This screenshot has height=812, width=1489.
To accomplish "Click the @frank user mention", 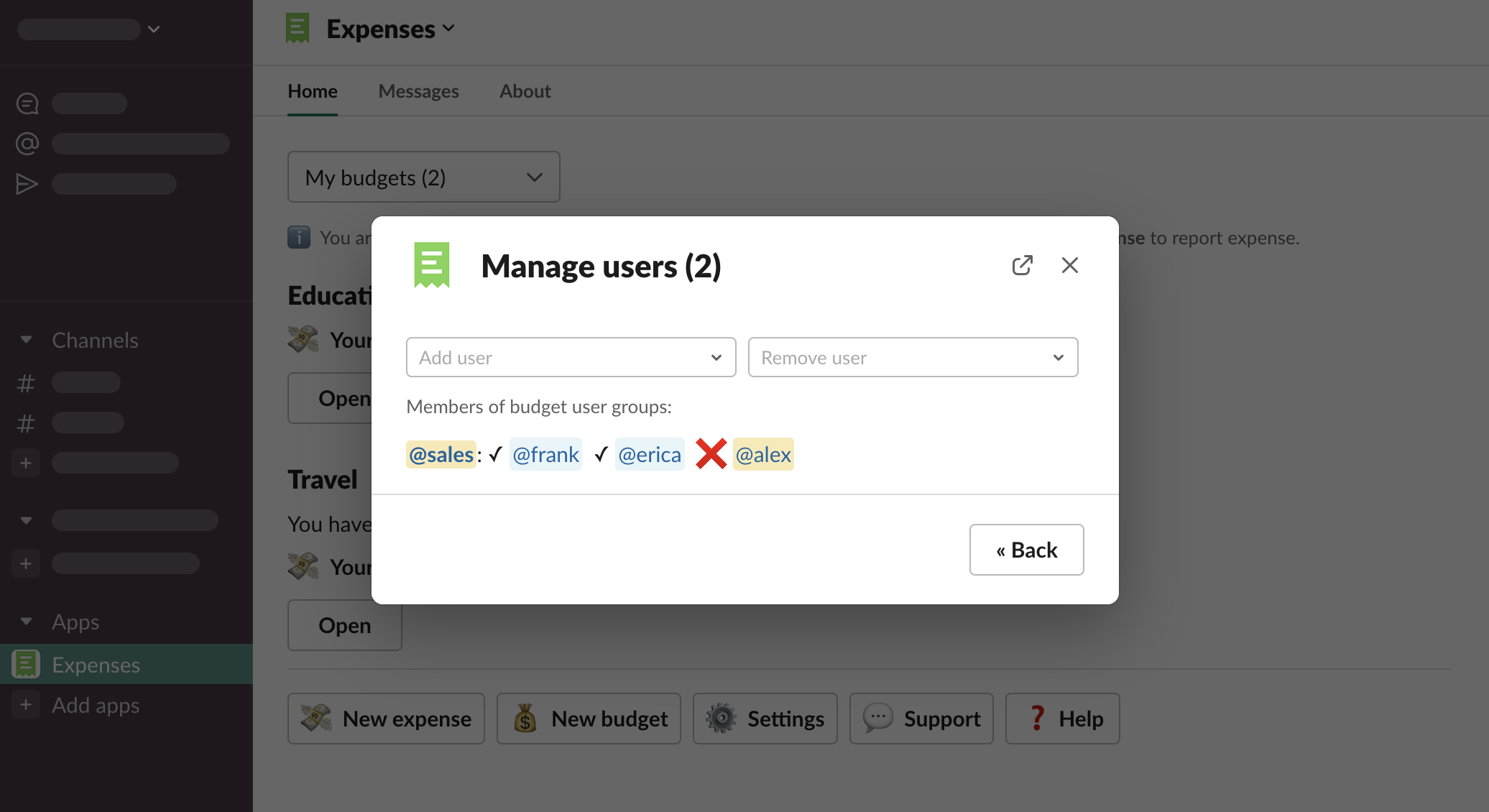I will pos(545,454).
